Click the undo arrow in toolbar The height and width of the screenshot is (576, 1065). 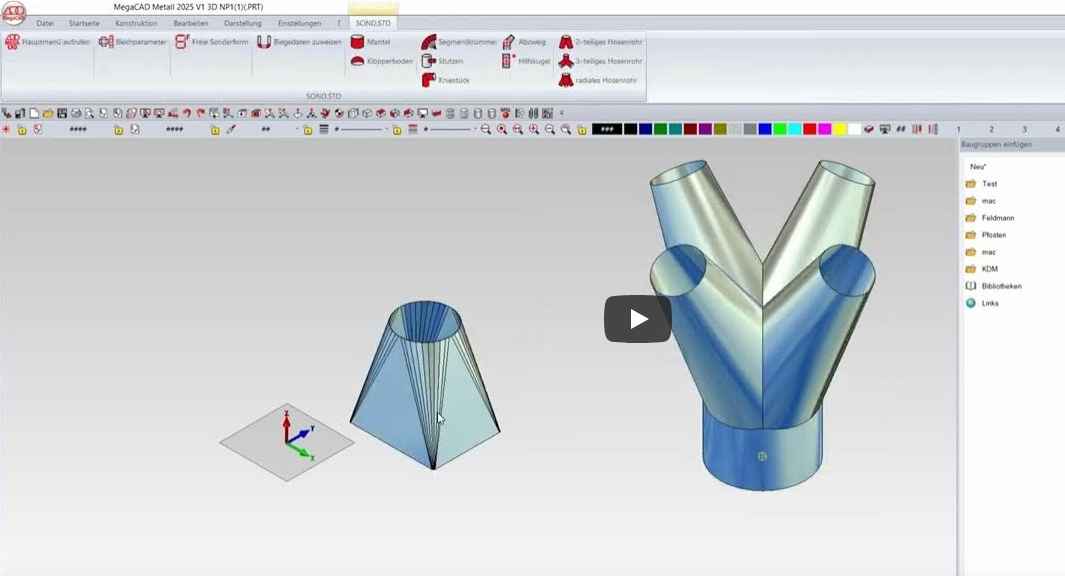pyautogui.click(x=186, y=114)
